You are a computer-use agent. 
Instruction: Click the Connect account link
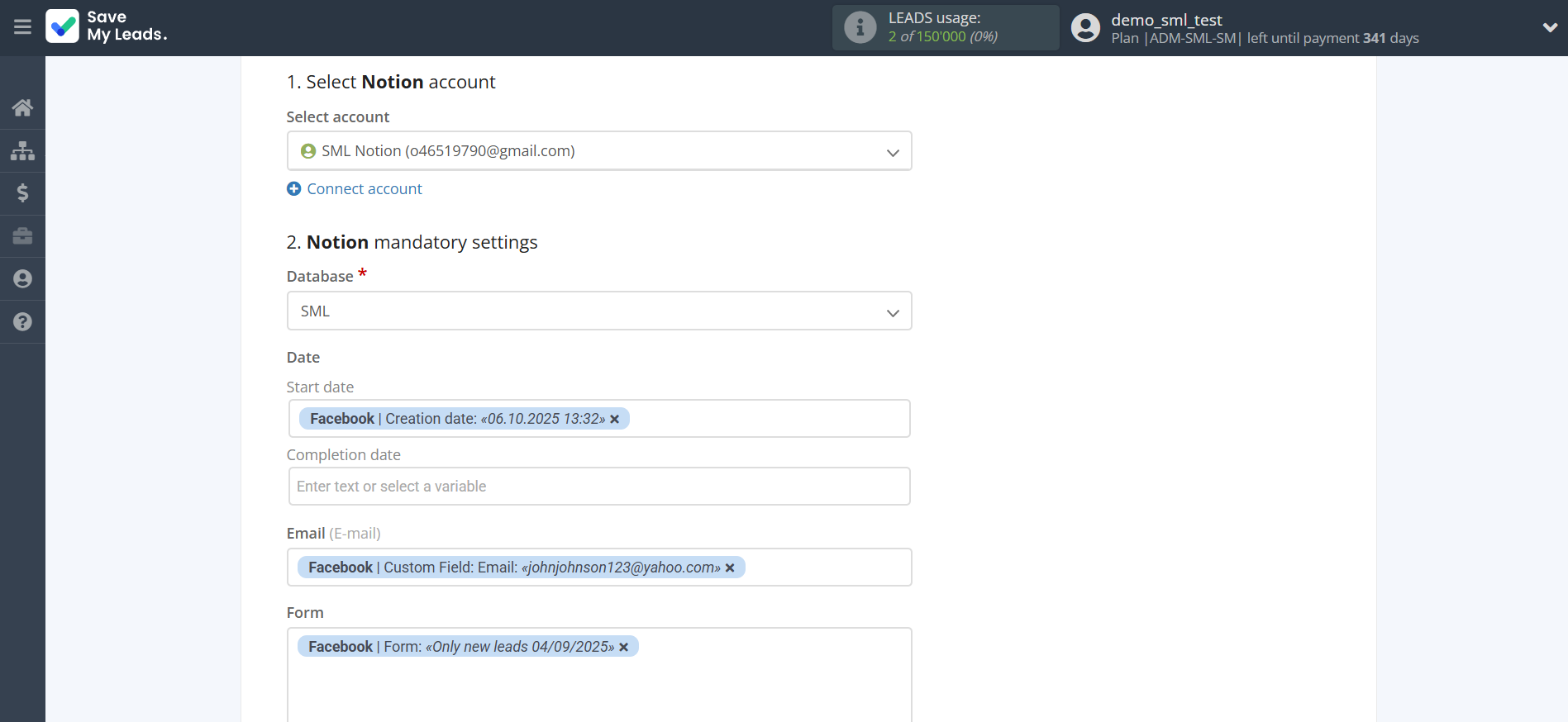[x=364, y=189]
